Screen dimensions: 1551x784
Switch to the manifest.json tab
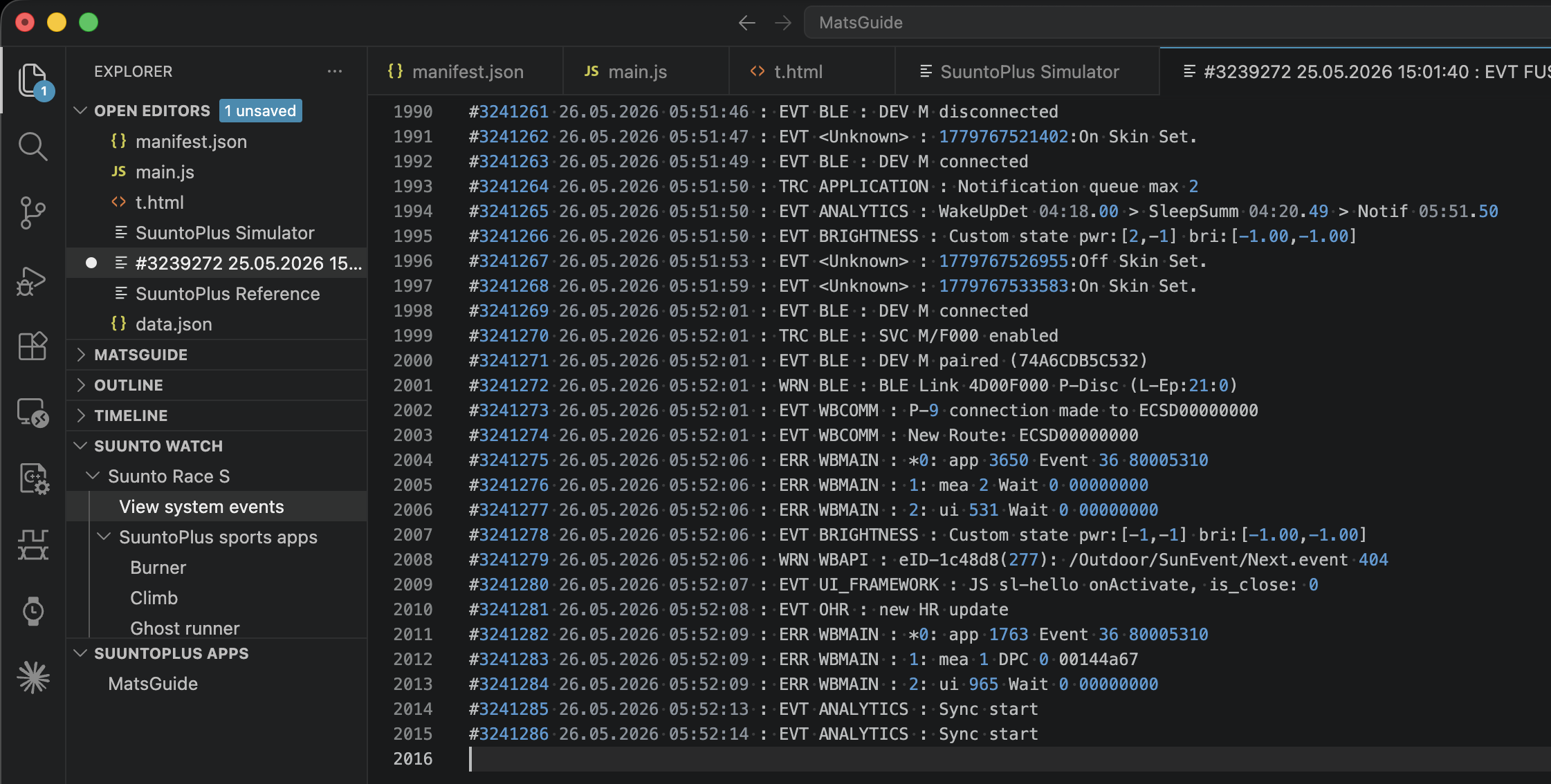click(x=465, y=71)
